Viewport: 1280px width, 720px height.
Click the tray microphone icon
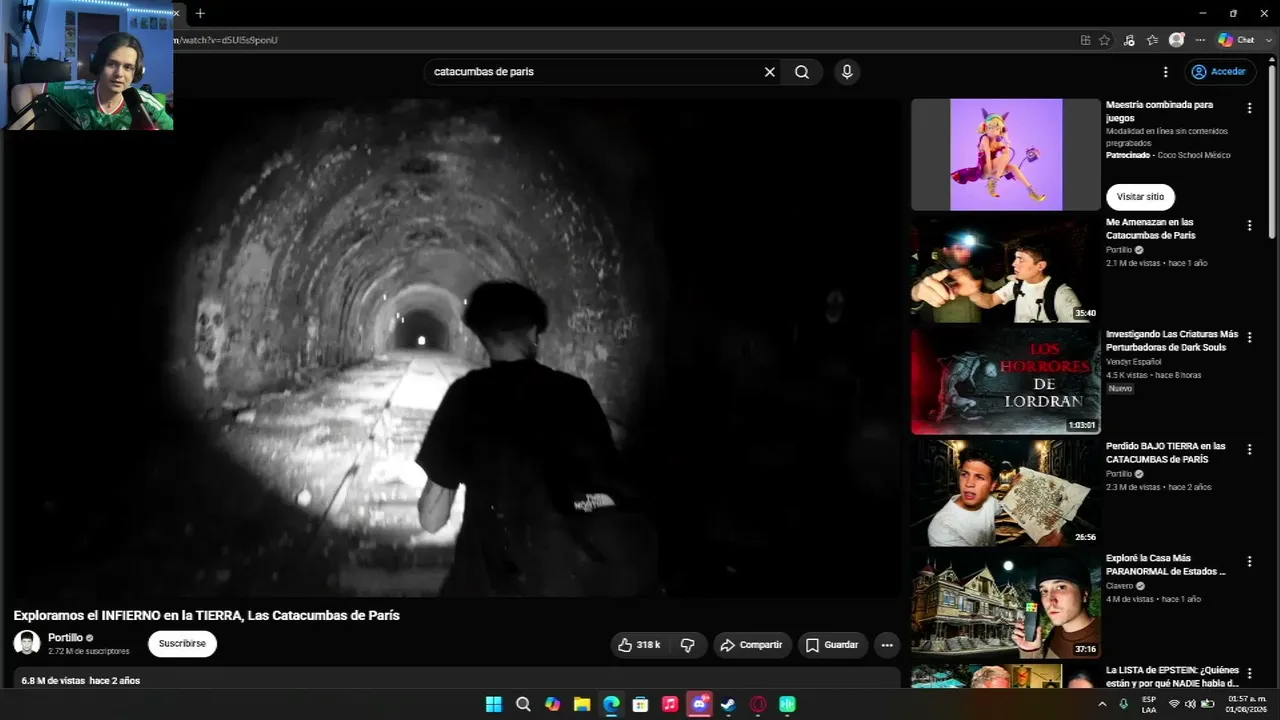click(x=1124, y=704)
